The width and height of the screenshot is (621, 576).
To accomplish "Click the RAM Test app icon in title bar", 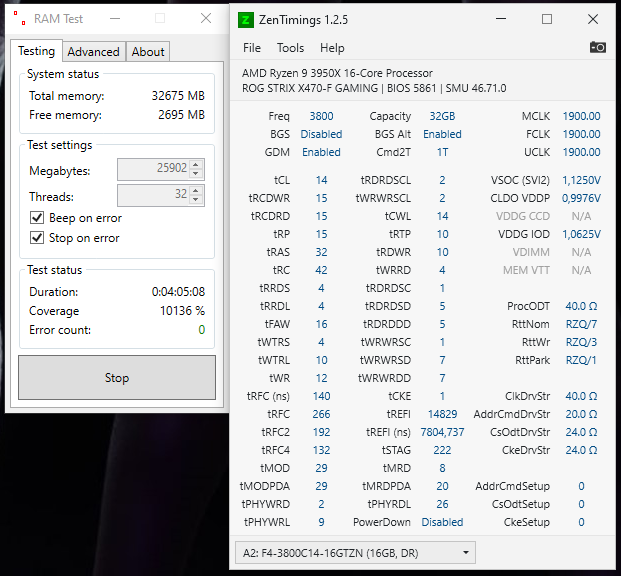I will (x=19, y=18).
